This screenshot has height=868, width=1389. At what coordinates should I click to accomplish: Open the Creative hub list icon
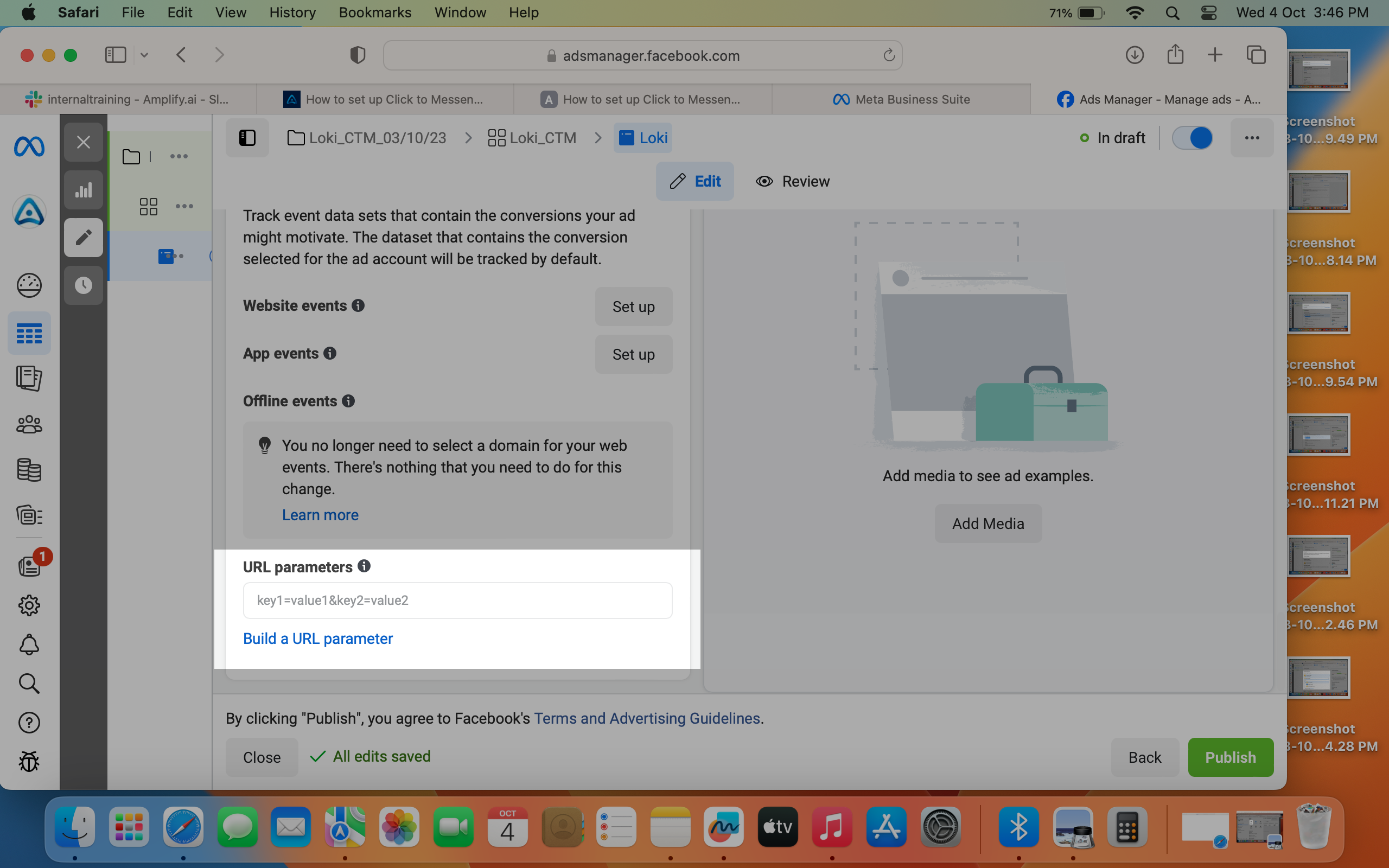[x=29, y=515]
